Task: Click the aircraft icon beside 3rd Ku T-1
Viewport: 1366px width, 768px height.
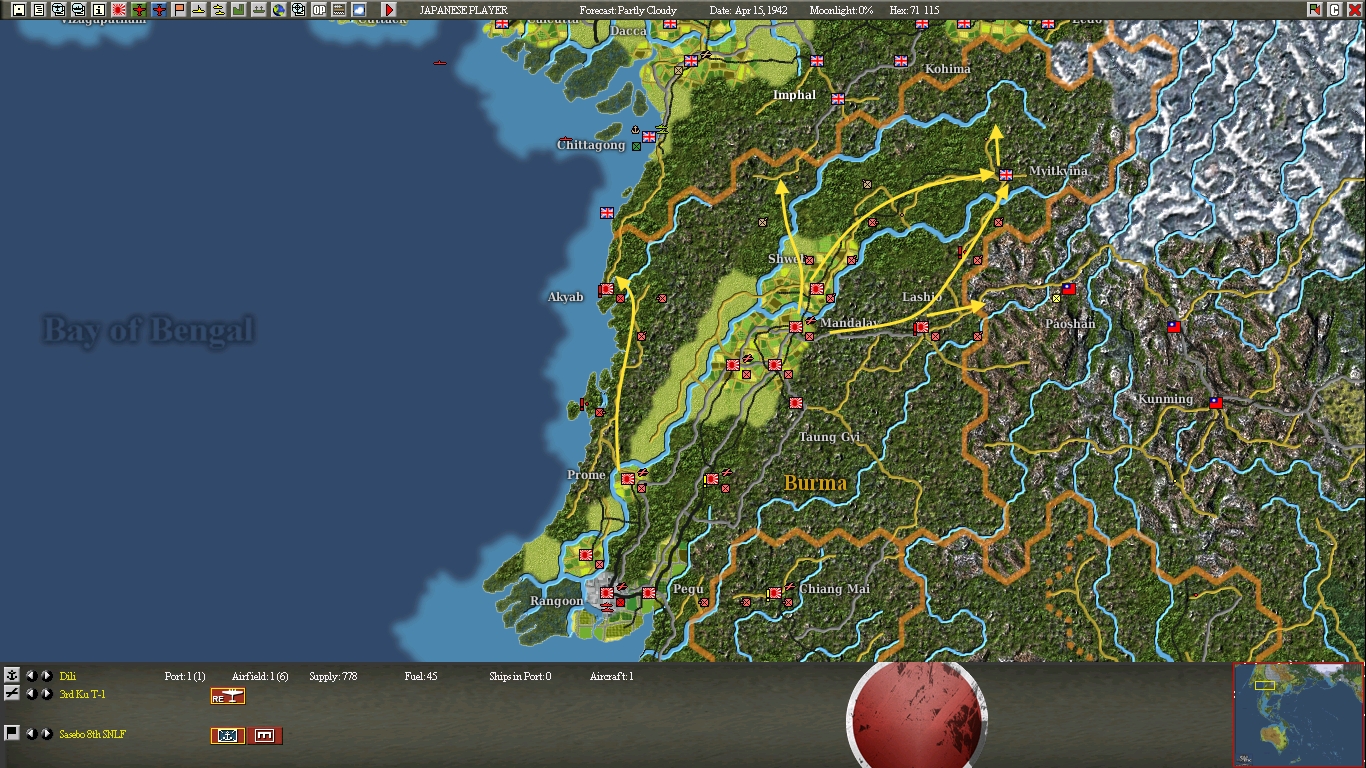Action: point(12,693)
